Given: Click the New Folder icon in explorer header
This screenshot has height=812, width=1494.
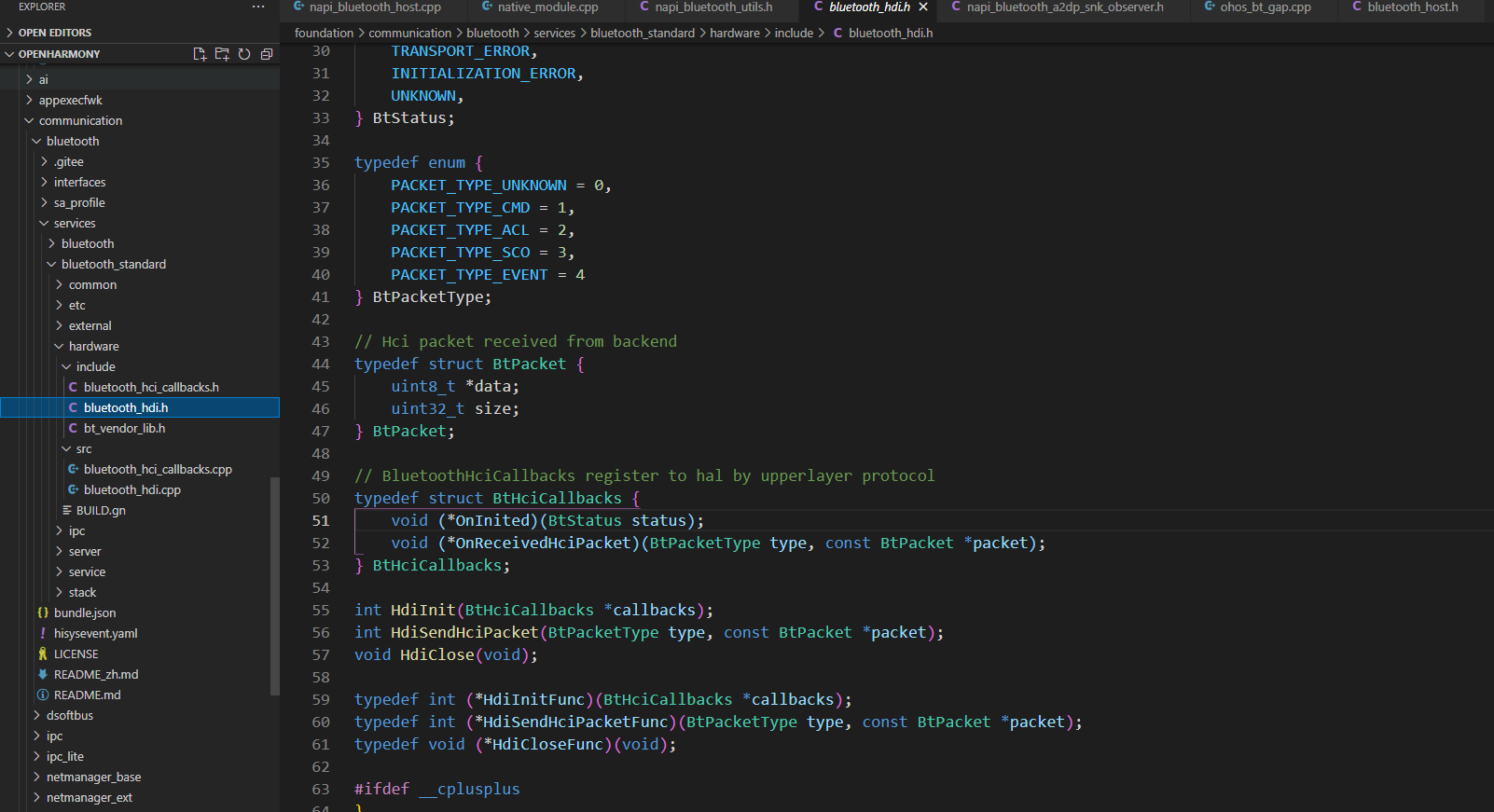Looking at the screenshot, I should pyautogui.click(x=222, y=54).
